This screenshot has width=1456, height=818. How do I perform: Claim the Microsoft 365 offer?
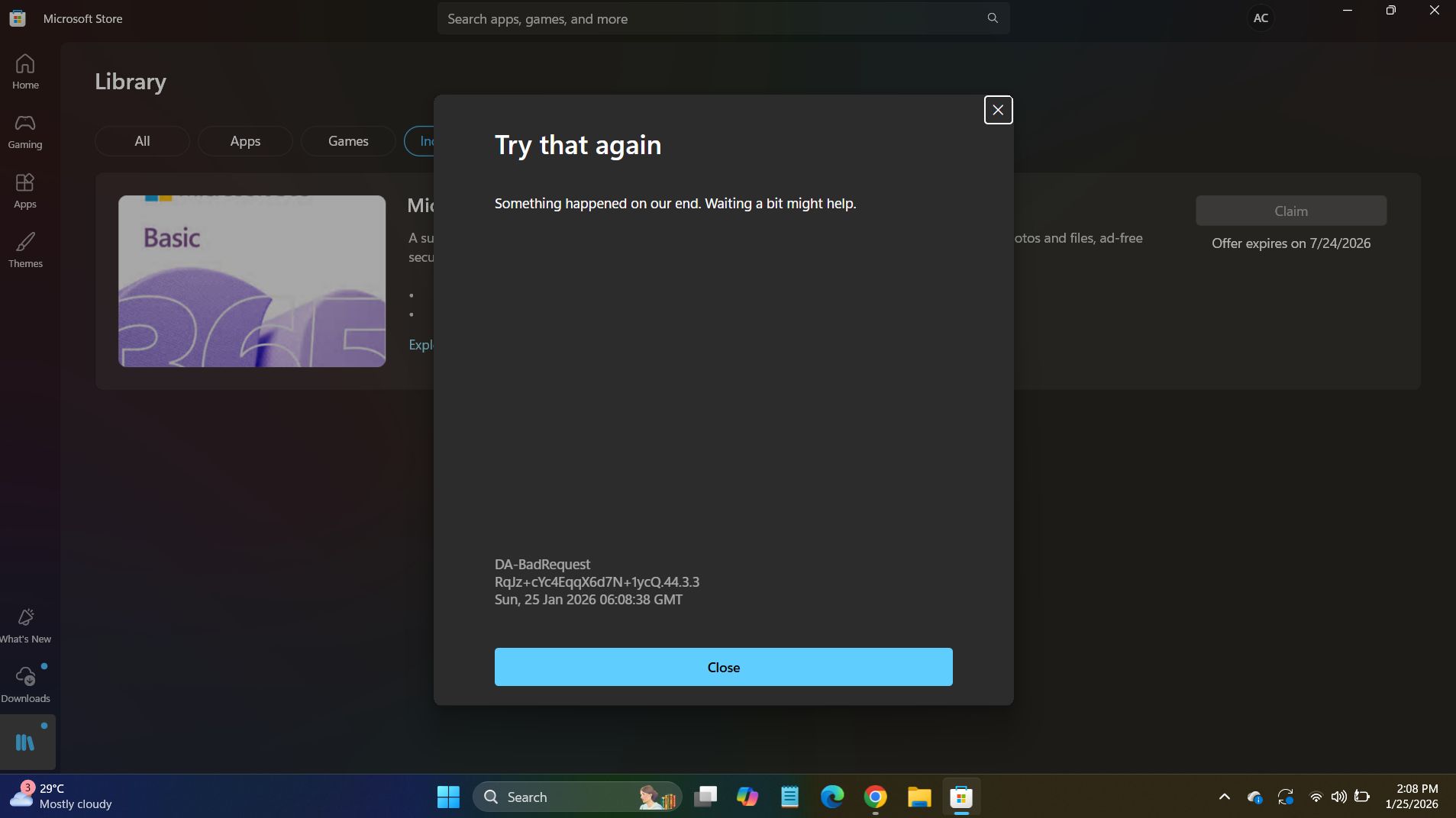1290,211
